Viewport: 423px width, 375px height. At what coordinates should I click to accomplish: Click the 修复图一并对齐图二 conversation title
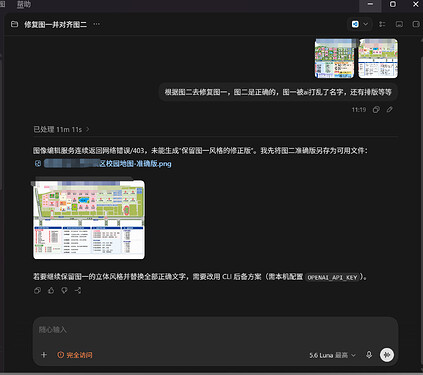55,24
